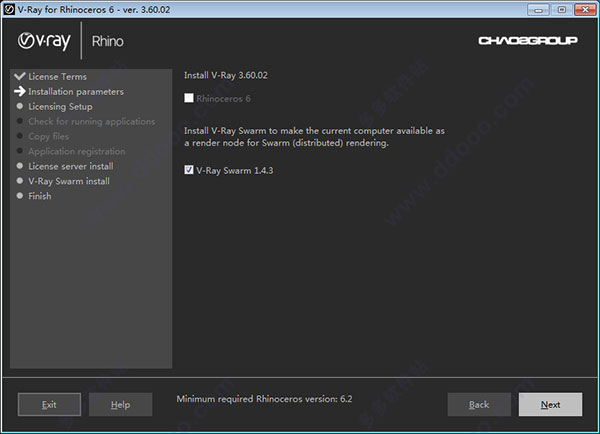Select the Licensing Setup step
The image size is (600, 434).
[60, 107]
